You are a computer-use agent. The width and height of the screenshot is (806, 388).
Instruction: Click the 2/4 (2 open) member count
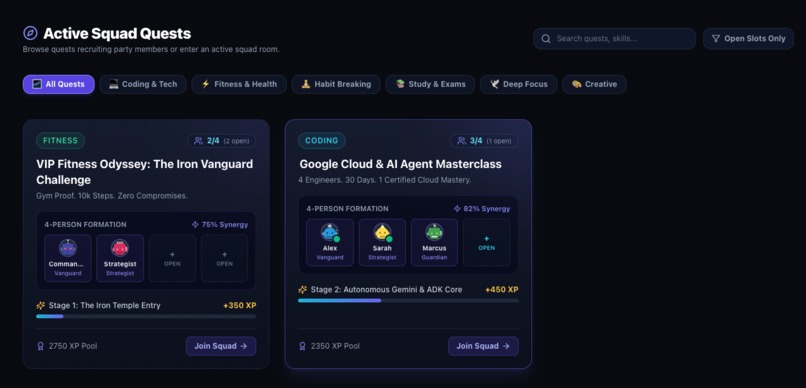click(x=222, y=141)
